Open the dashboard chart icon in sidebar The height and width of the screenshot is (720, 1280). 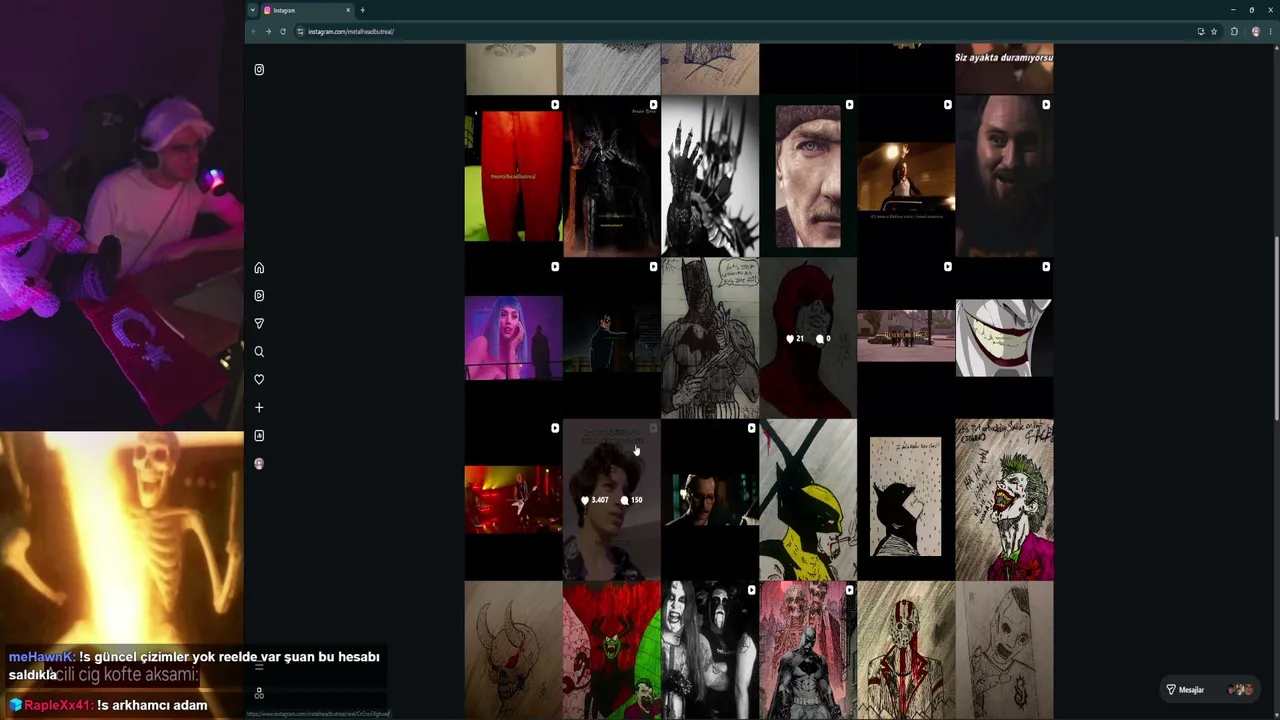(x=259, y=436)
